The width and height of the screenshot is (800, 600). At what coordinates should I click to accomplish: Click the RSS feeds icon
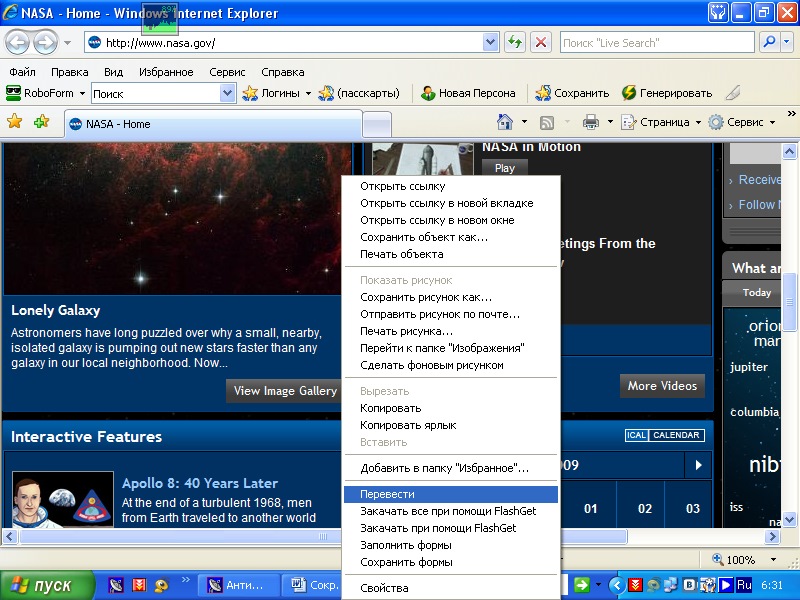[x=547, y=122]
